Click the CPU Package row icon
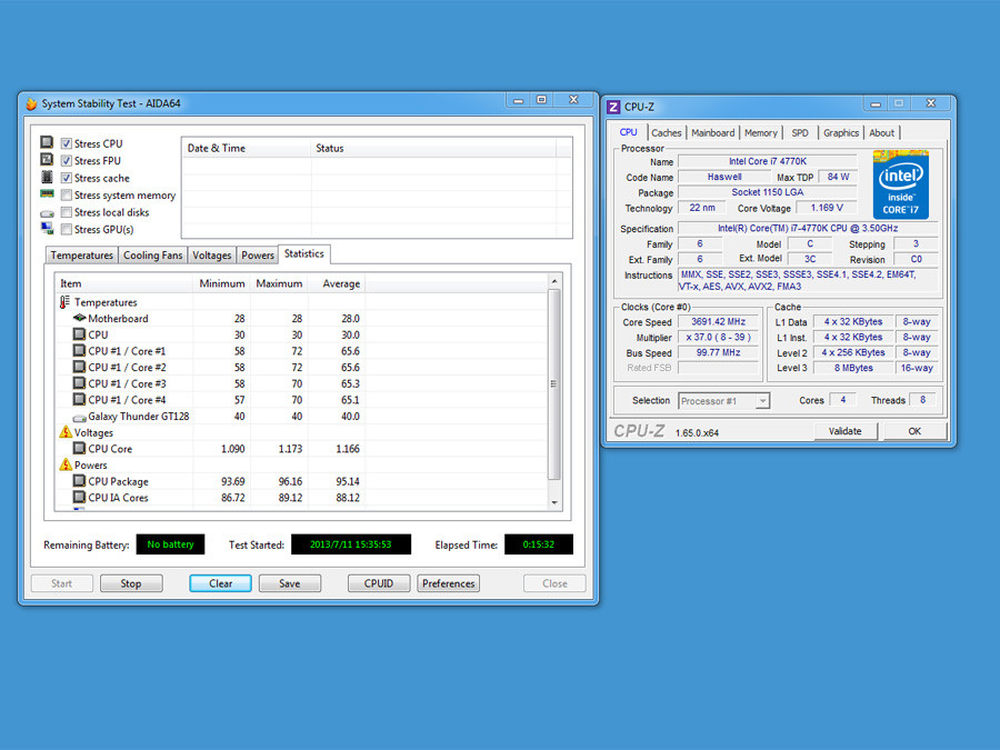 tap(79, 481)
